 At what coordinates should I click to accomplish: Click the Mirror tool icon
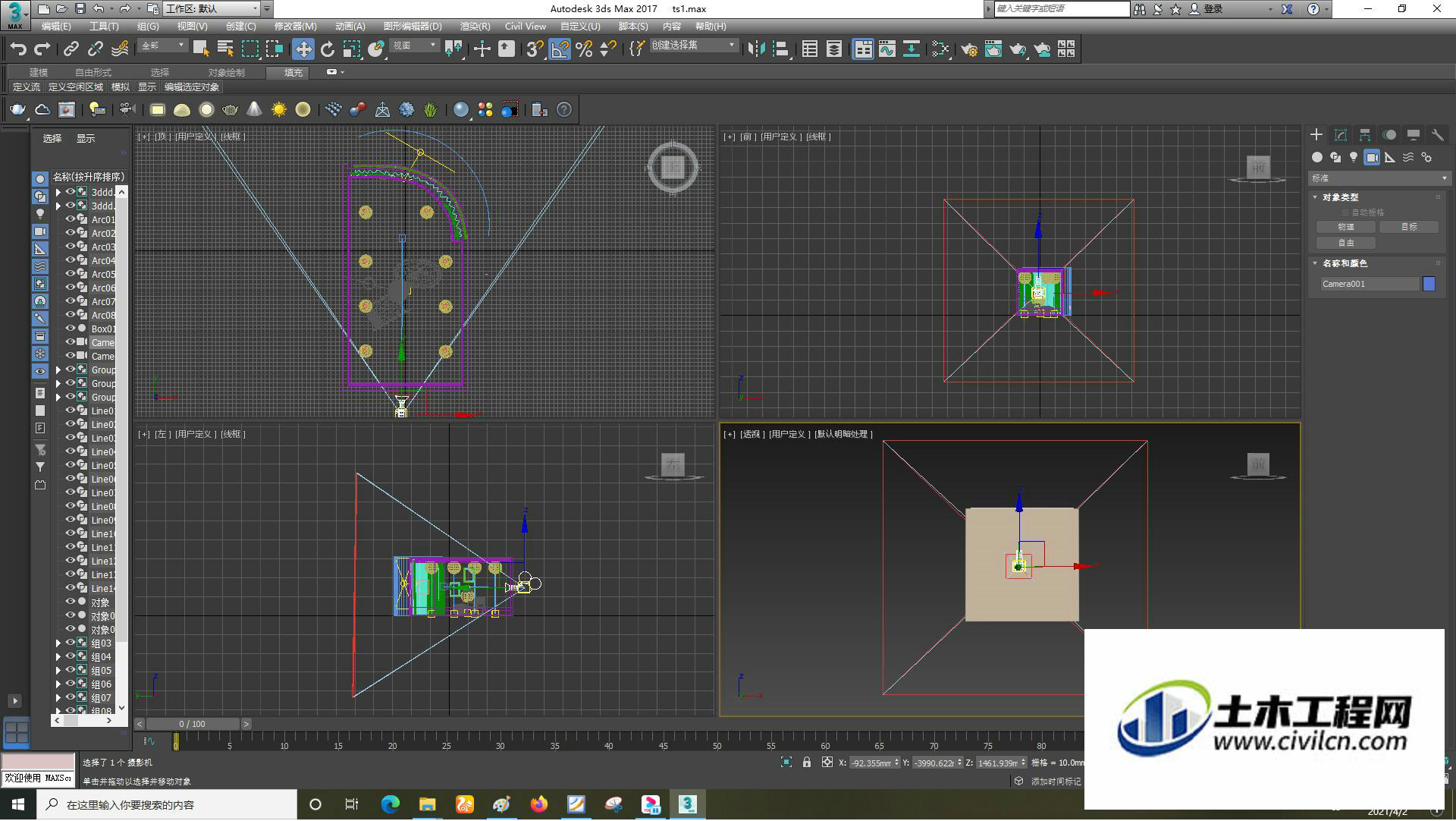[x=756, y=49]
